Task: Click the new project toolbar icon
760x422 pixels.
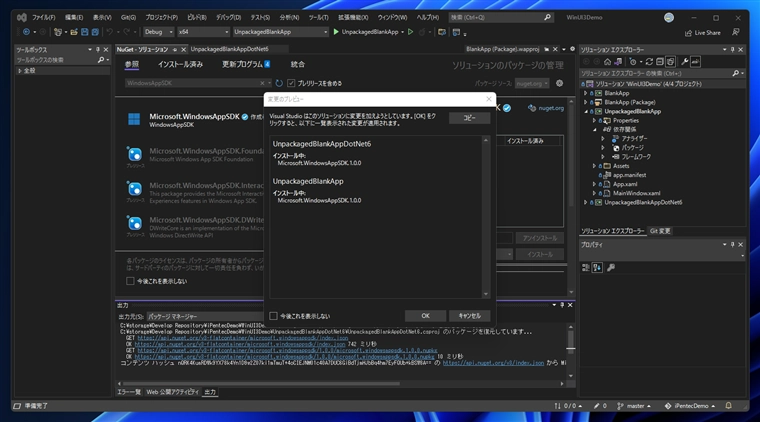Action: coord(58,32)
